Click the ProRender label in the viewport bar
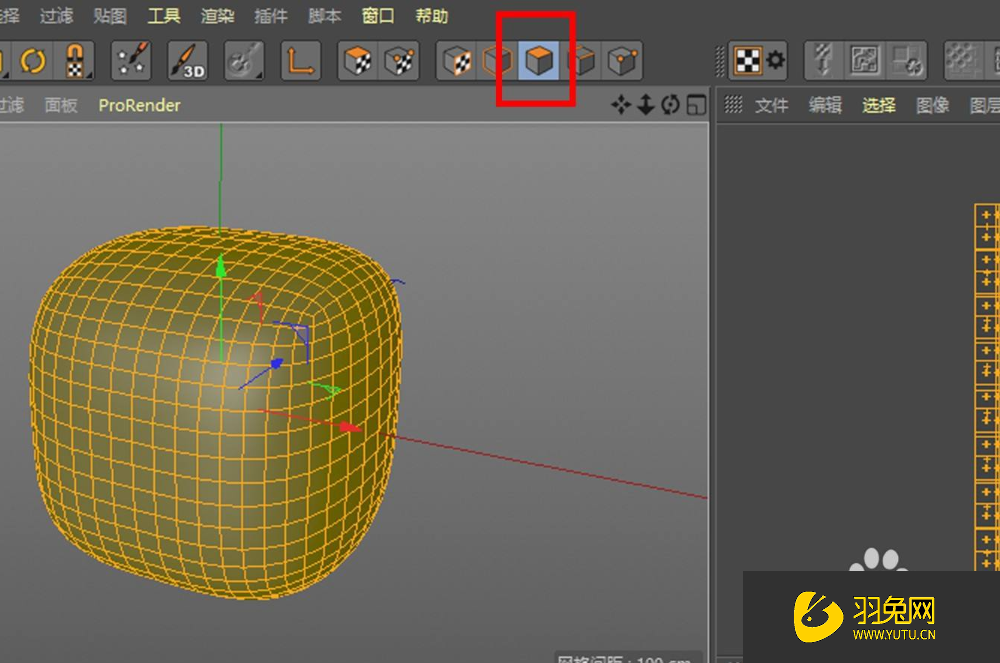Image resolution: width=1000 pixels, height=663 pixels. (x=139, y=105)
